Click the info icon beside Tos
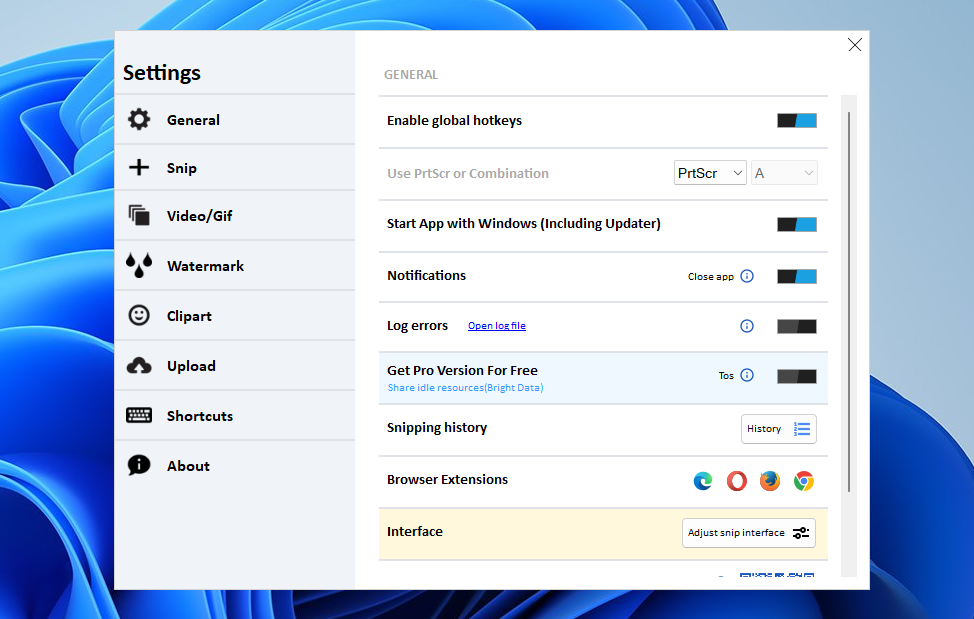974x619 pixels. [x=747, y=376]
